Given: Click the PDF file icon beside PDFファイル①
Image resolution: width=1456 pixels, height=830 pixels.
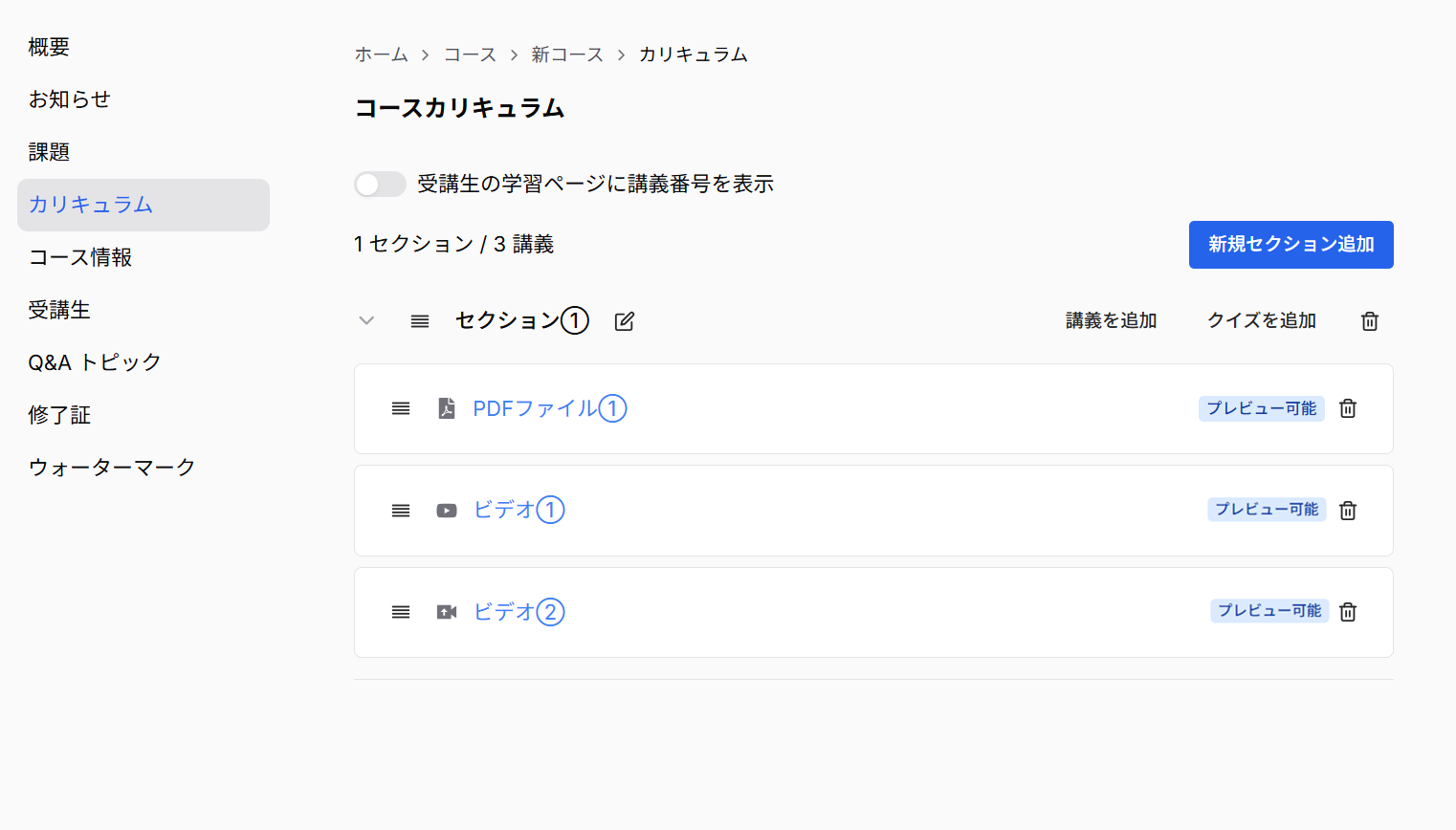Looking at the screenshot, I should tap(446, 408).
